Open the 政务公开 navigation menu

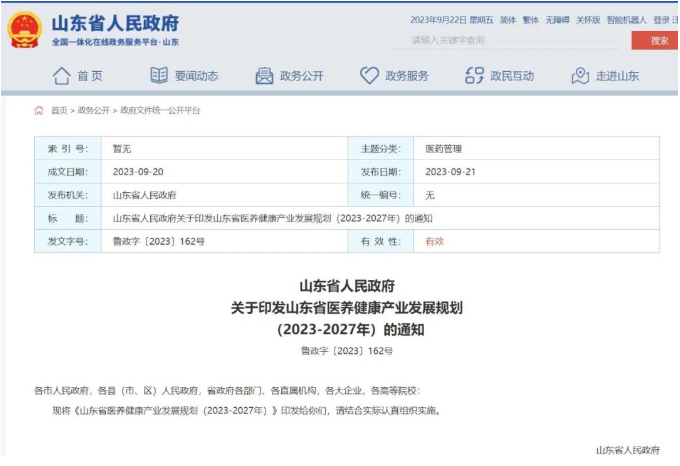coord(301,76)
